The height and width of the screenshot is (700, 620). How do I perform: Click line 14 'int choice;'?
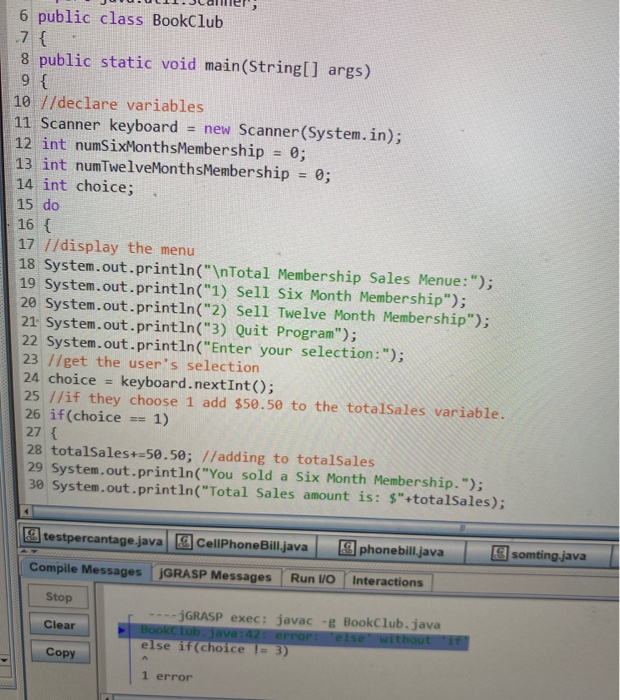88,186
